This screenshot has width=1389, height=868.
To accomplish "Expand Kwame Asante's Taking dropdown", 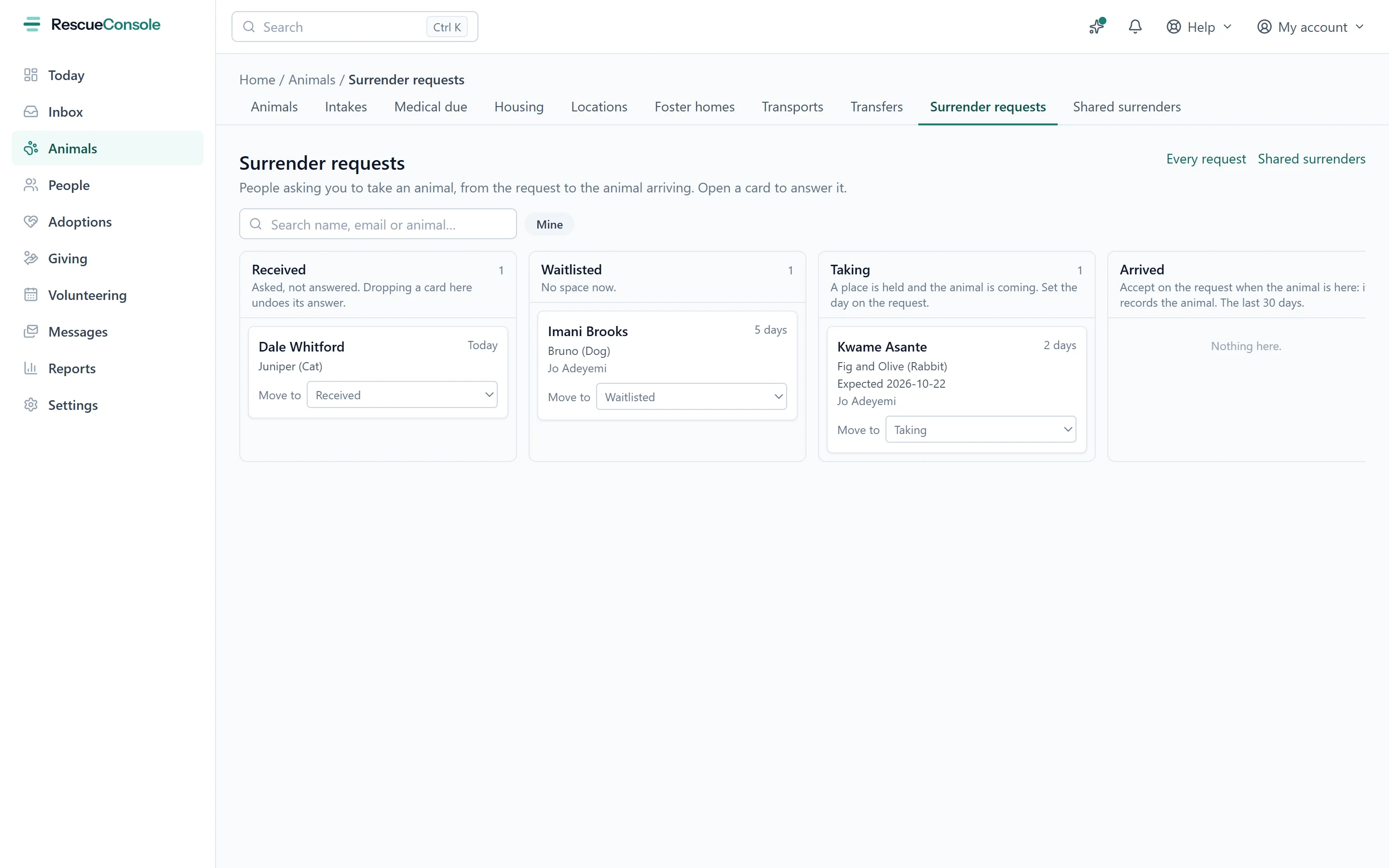I will click(x=981, y=429).
